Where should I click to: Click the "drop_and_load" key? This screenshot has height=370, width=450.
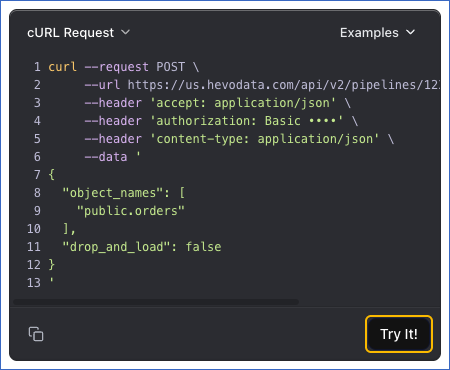(x=116, y=247)
